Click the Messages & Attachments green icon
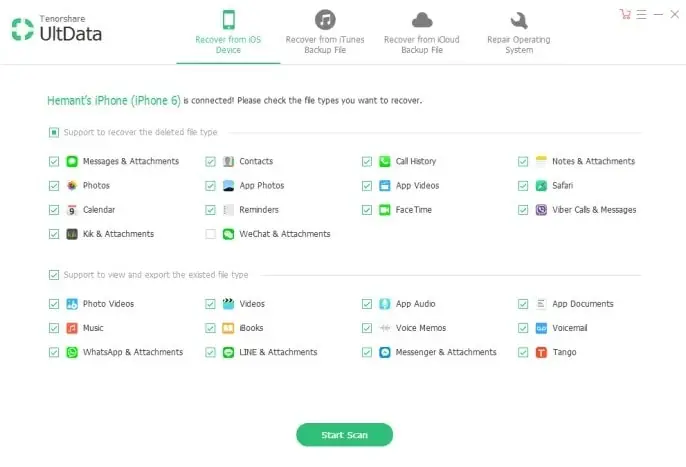 tap(72, 162)
